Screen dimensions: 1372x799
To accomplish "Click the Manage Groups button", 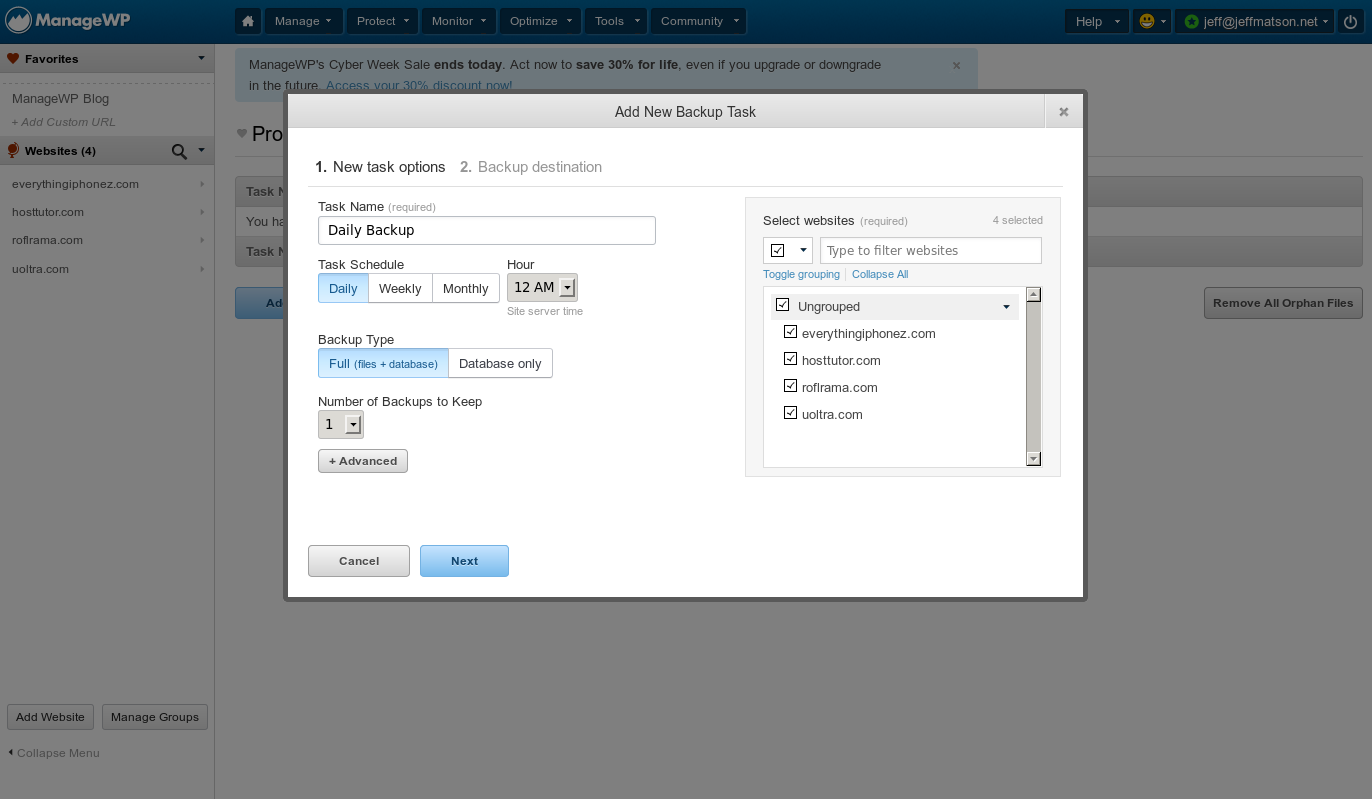I will [155, 717].
